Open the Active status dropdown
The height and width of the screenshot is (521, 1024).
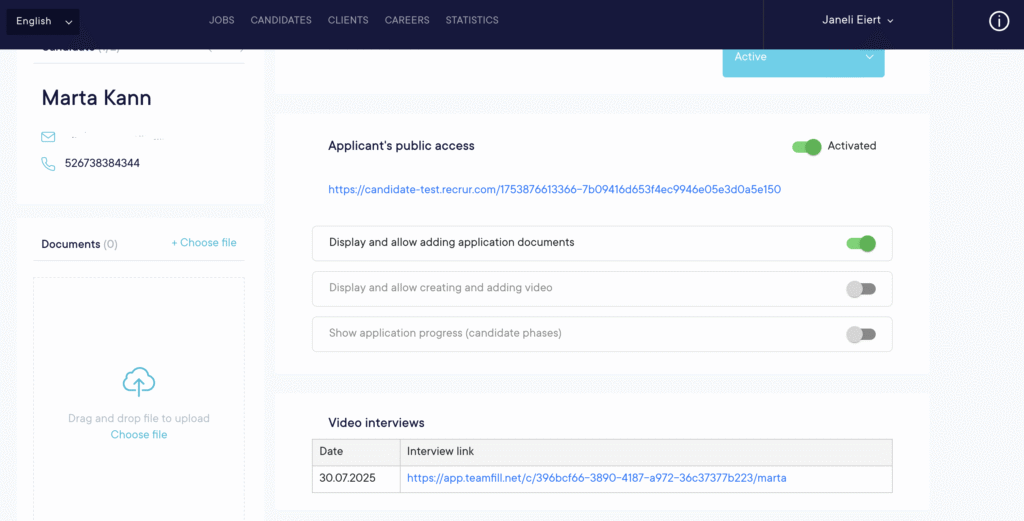point(803,57)
